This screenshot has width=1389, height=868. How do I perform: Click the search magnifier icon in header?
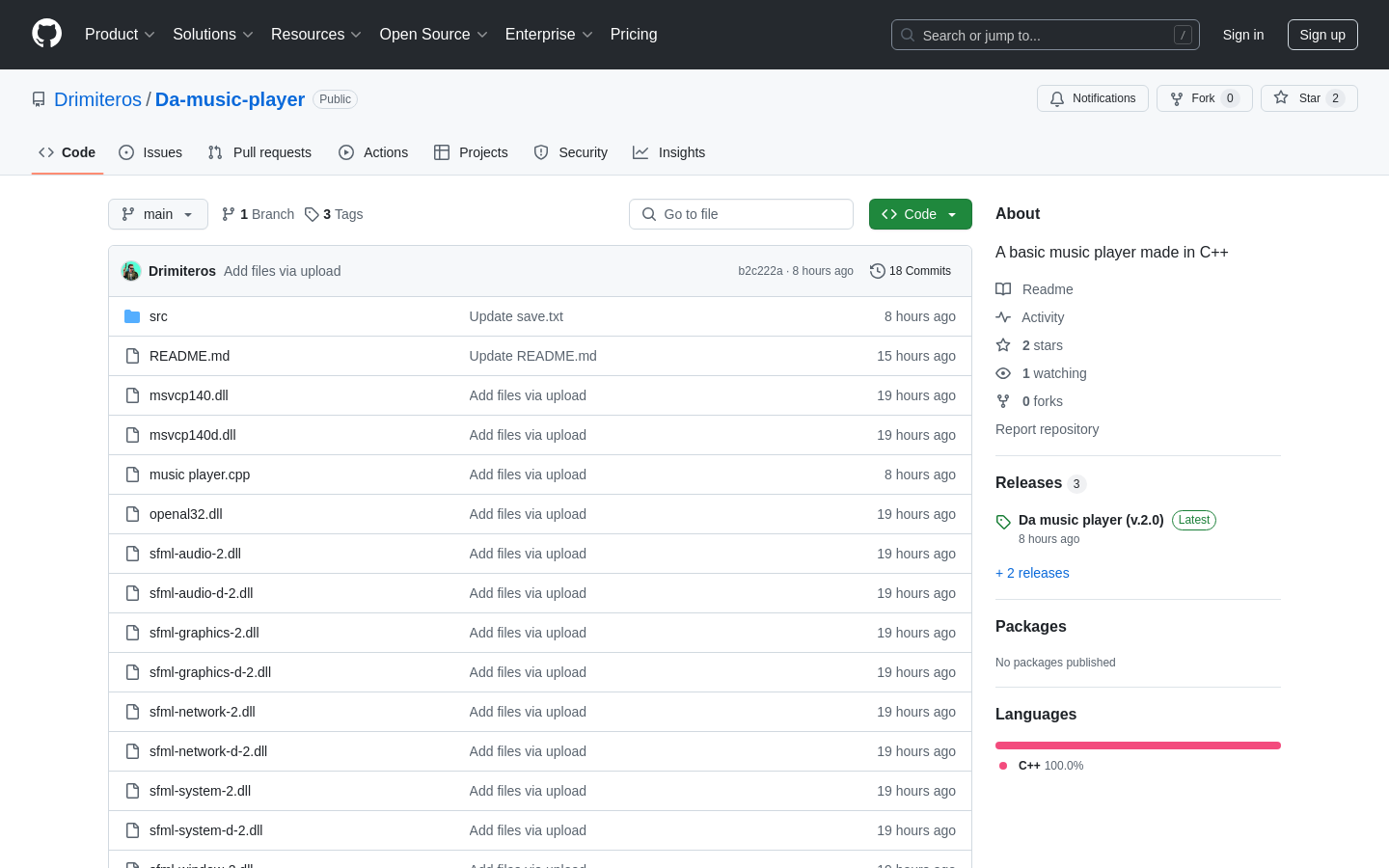click(x=908, y=35)
